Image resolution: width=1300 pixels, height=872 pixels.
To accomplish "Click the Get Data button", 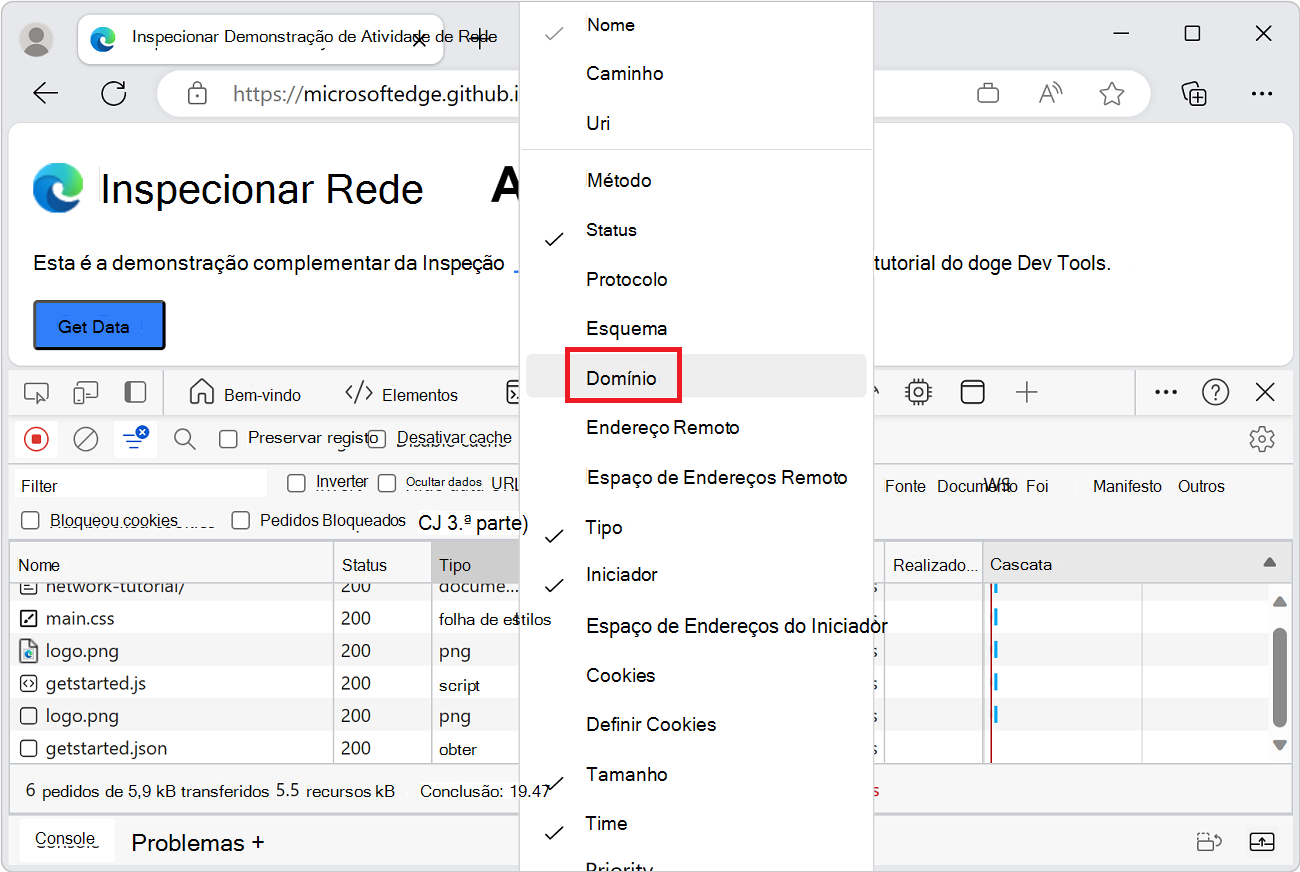I will (x=99, y=326).
